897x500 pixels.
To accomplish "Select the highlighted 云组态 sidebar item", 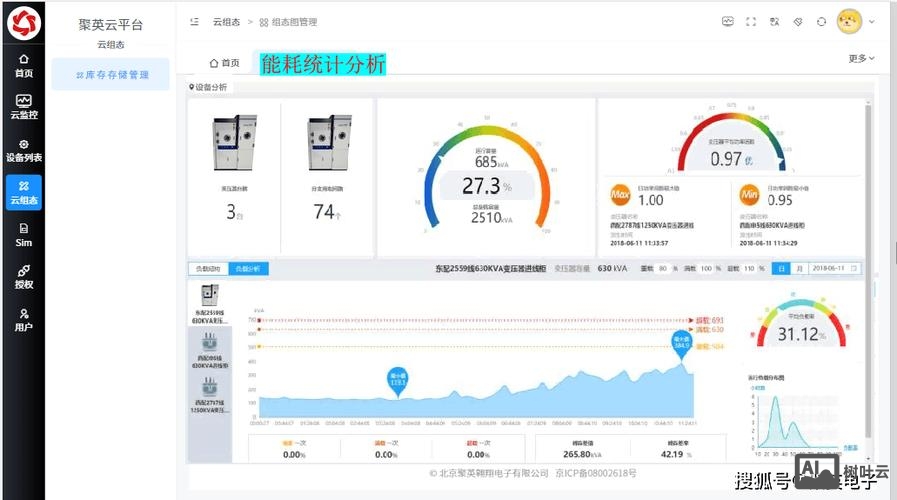I will 24,192.
